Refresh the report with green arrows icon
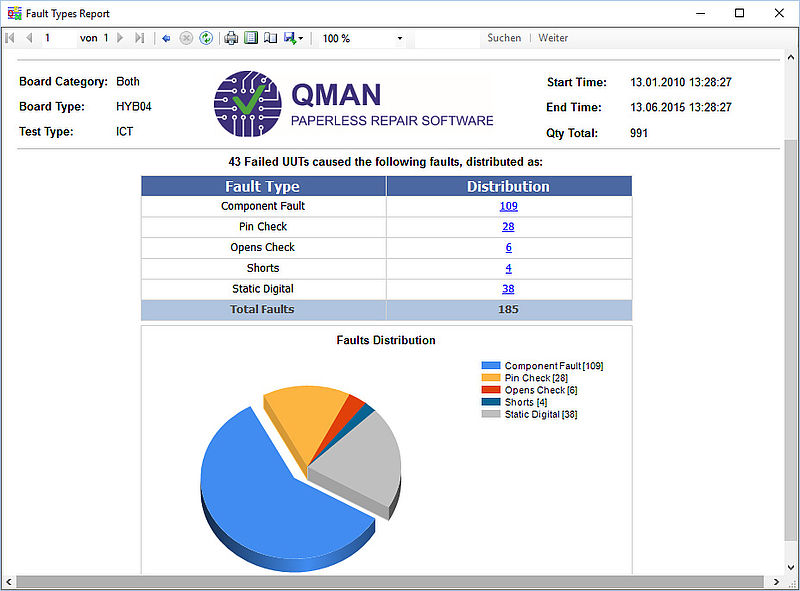The width and height of the screenshot is (800, 591). pyautogui.click(x=206, y=38)
